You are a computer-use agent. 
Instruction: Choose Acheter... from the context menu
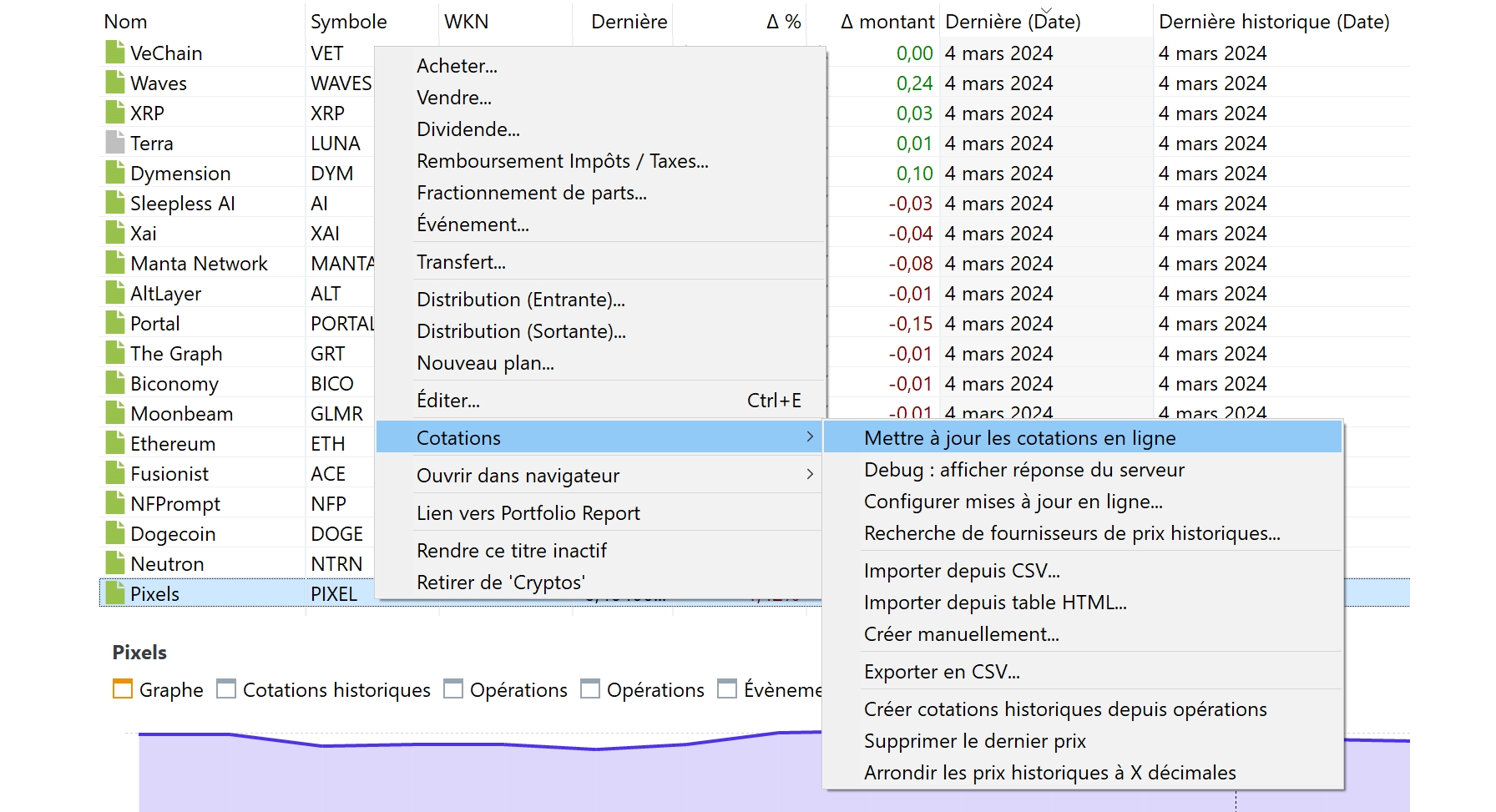click(457, 66)
